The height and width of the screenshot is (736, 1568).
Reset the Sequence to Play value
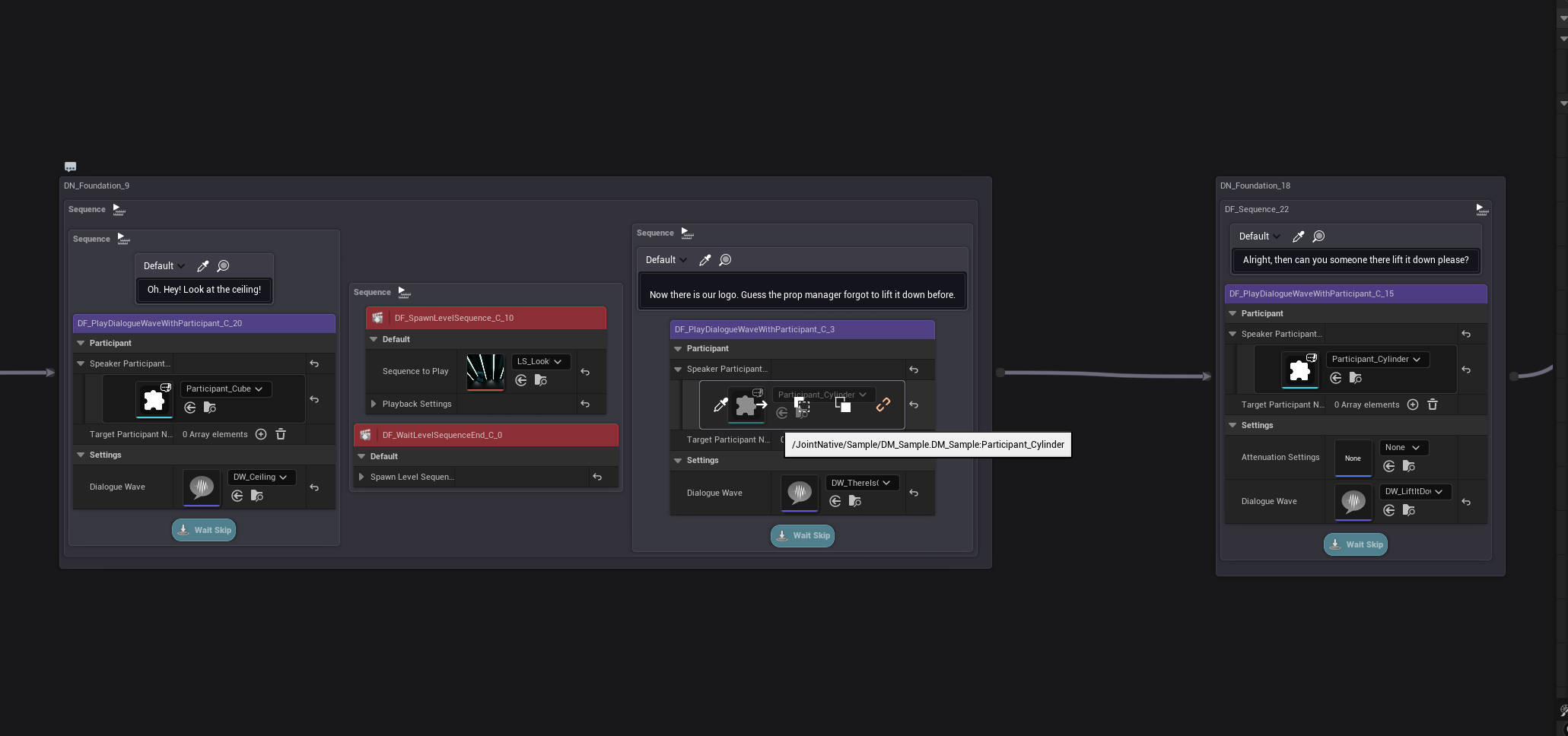pyautogui.click(x=585, y=372)
